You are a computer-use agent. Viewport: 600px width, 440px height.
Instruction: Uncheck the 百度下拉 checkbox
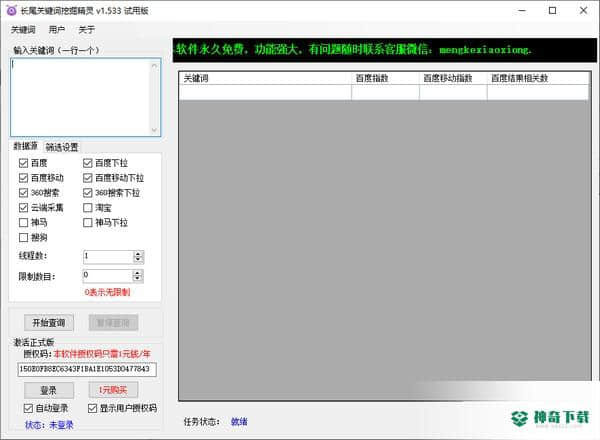point(88,163)
